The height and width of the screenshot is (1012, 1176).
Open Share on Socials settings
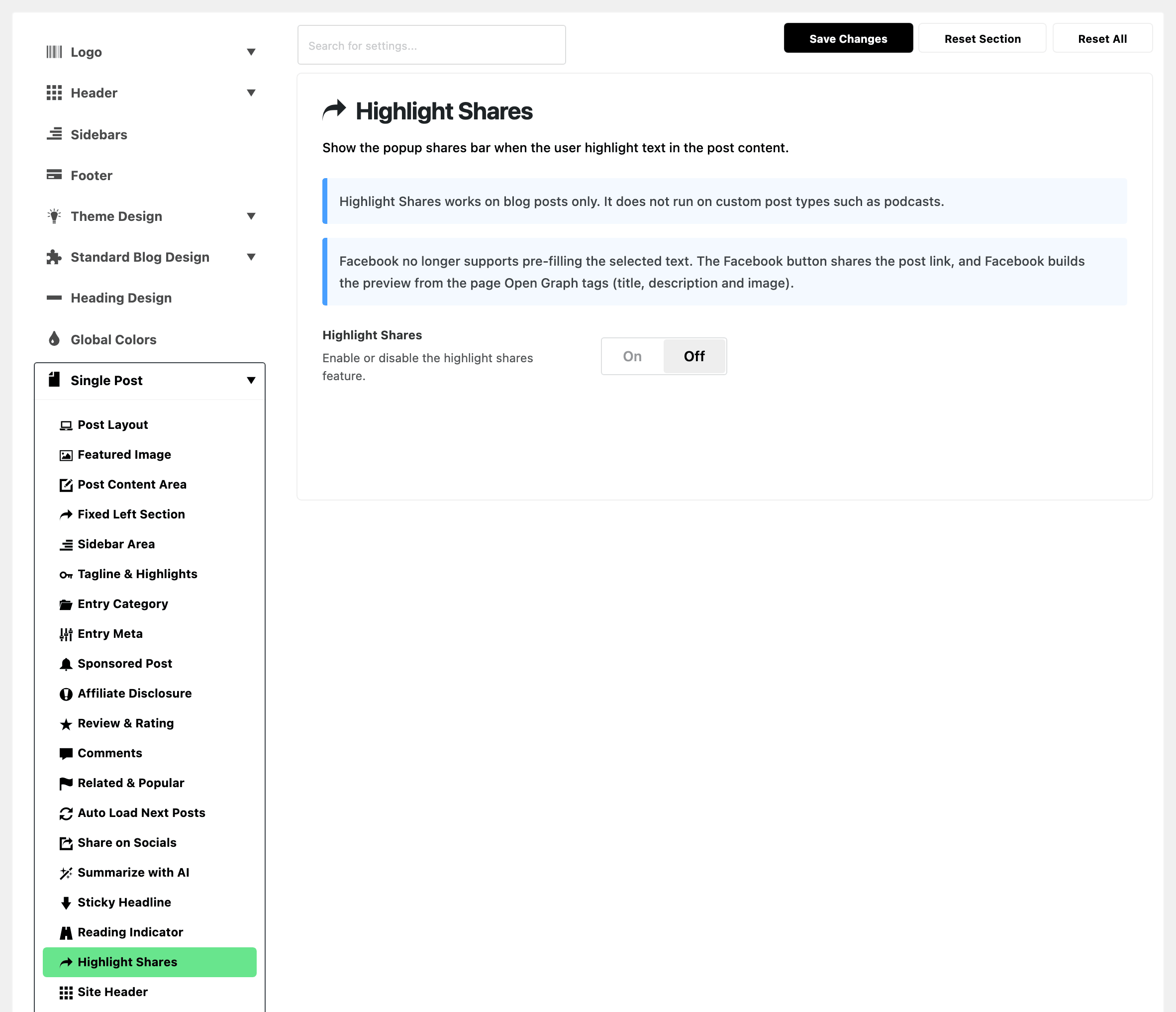point(150,843)
